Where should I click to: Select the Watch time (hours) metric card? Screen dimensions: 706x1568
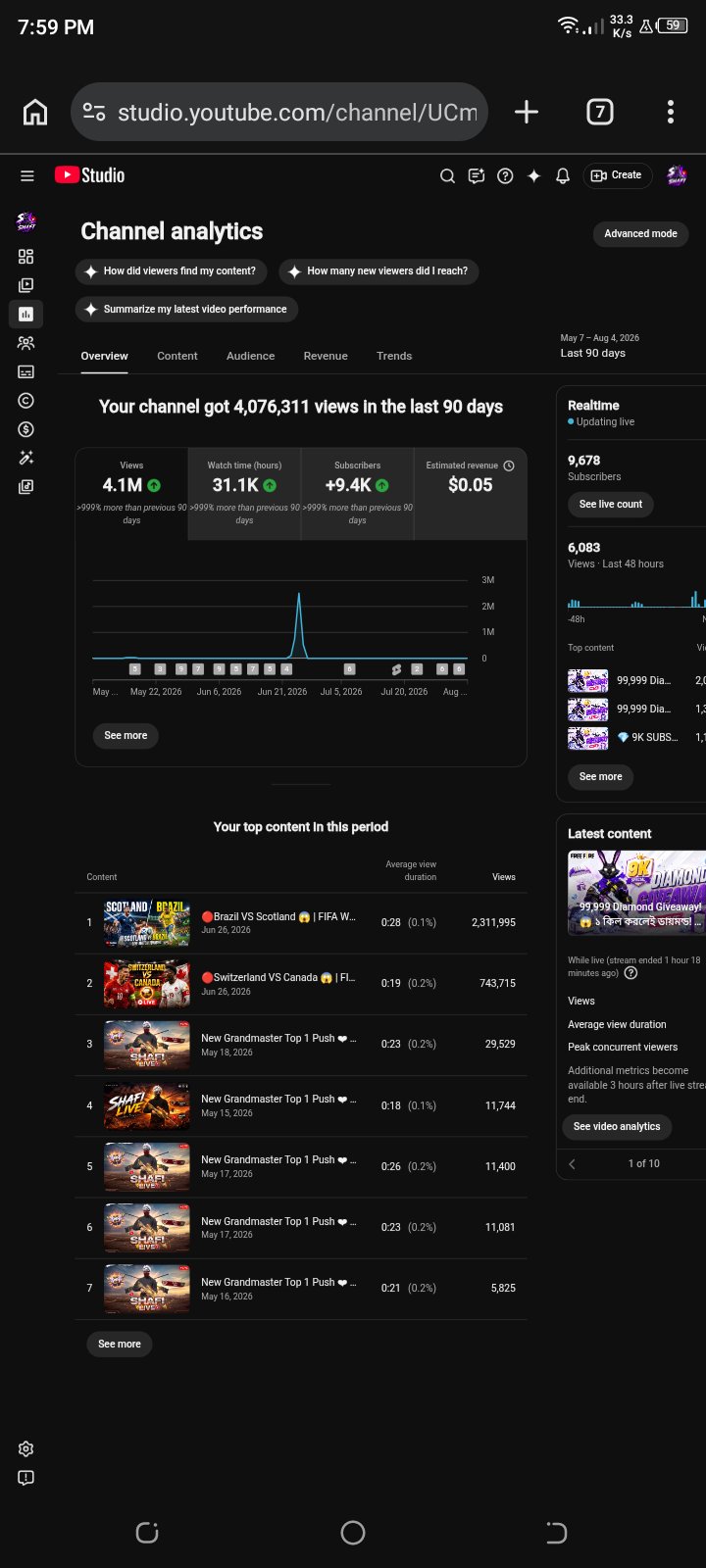tap(244, 494)
